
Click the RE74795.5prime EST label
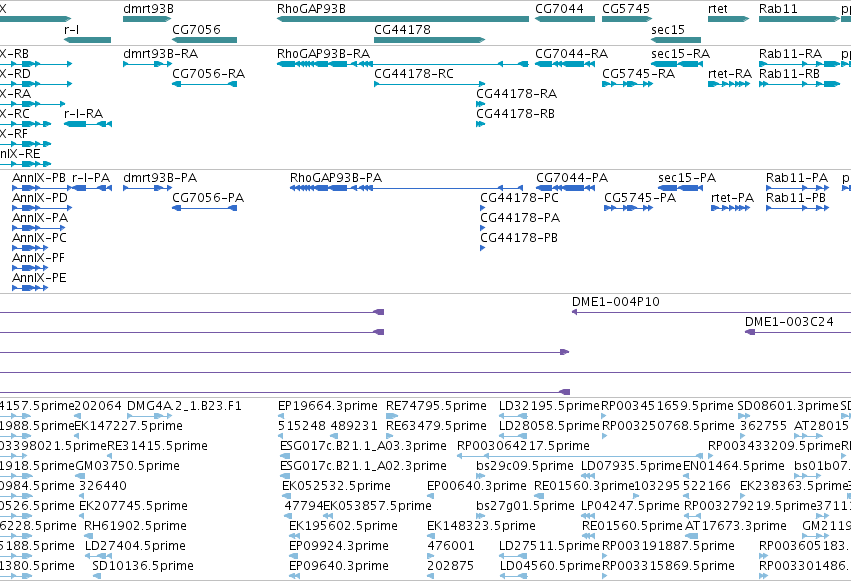(436, 406)
